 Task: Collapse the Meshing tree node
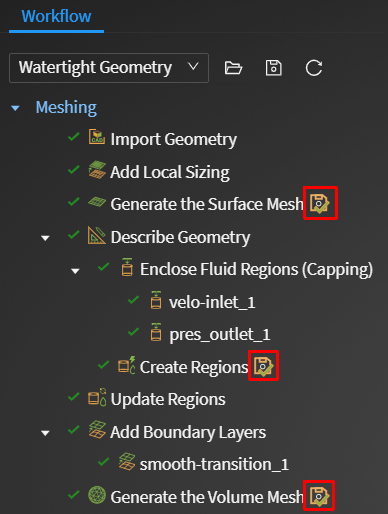(x=15, y=108)
